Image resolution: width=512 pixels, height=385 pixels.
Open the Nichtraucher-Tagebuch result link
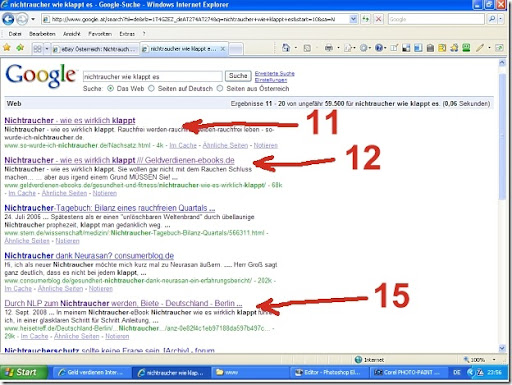tap(110, 208)
